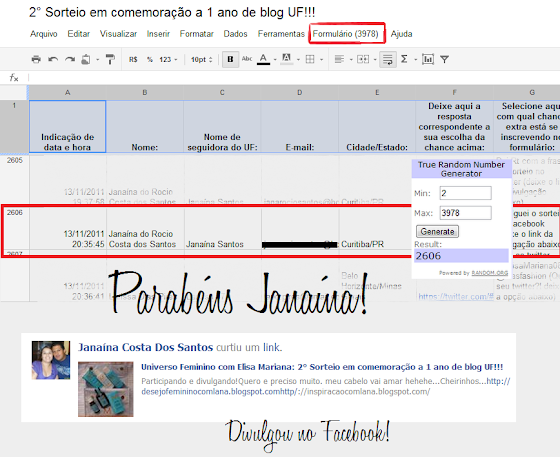Click the Undo arrow
Image resolution: width=560 pixels, height=457 pixels.
53,59
